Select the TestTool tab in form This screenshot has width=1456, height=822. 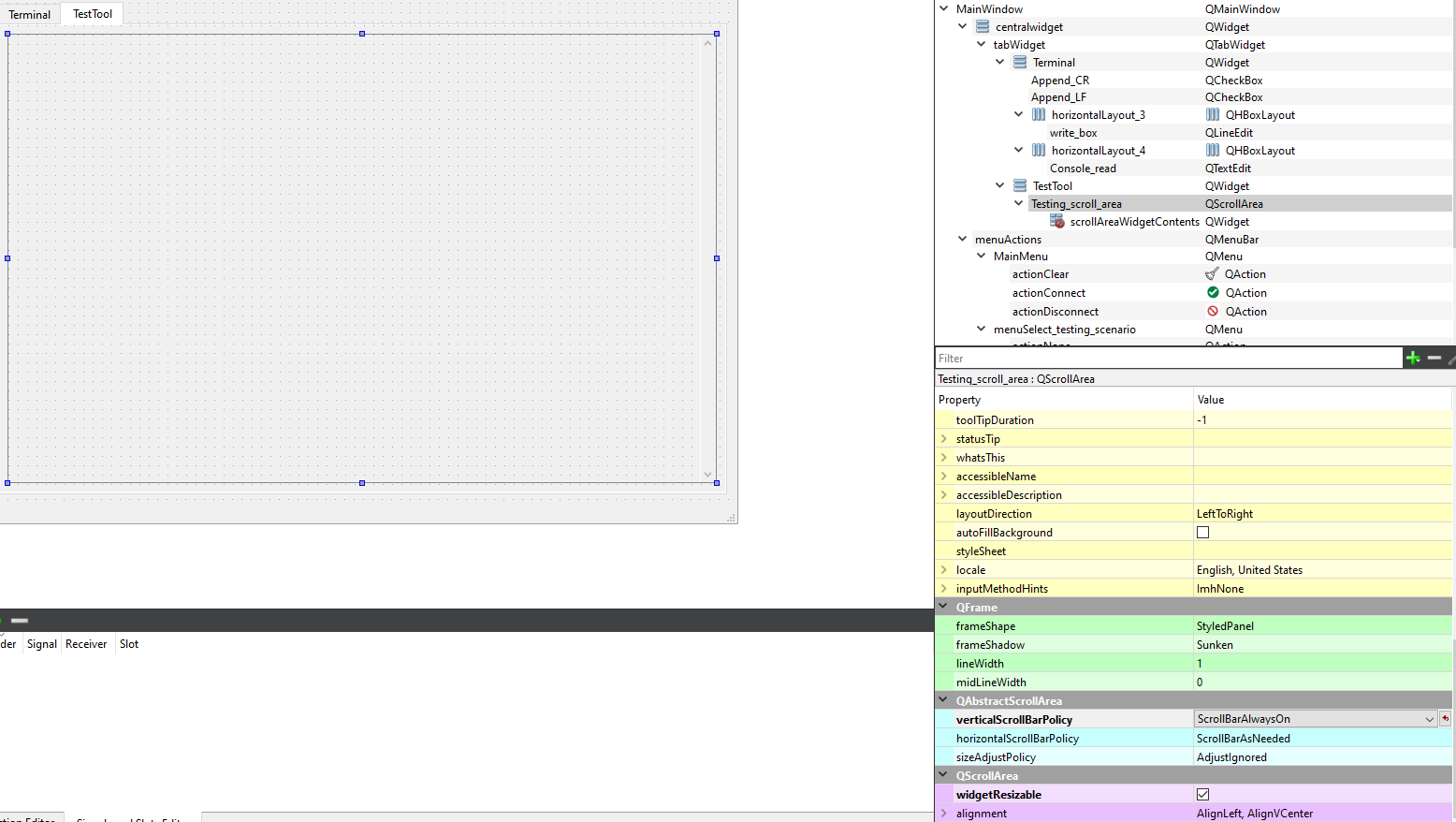[93, 13]
